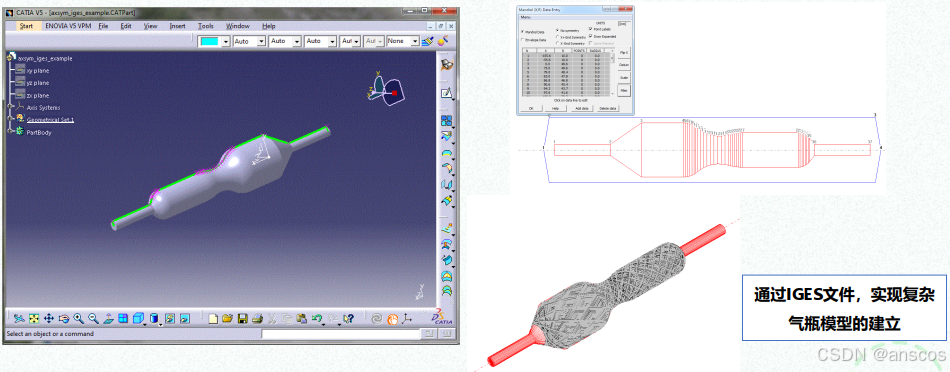Click the Painter brush icon on graphic properties bar
Image resolution: width=950 pixels, height=372 pixels.
[x=428, y=41]
